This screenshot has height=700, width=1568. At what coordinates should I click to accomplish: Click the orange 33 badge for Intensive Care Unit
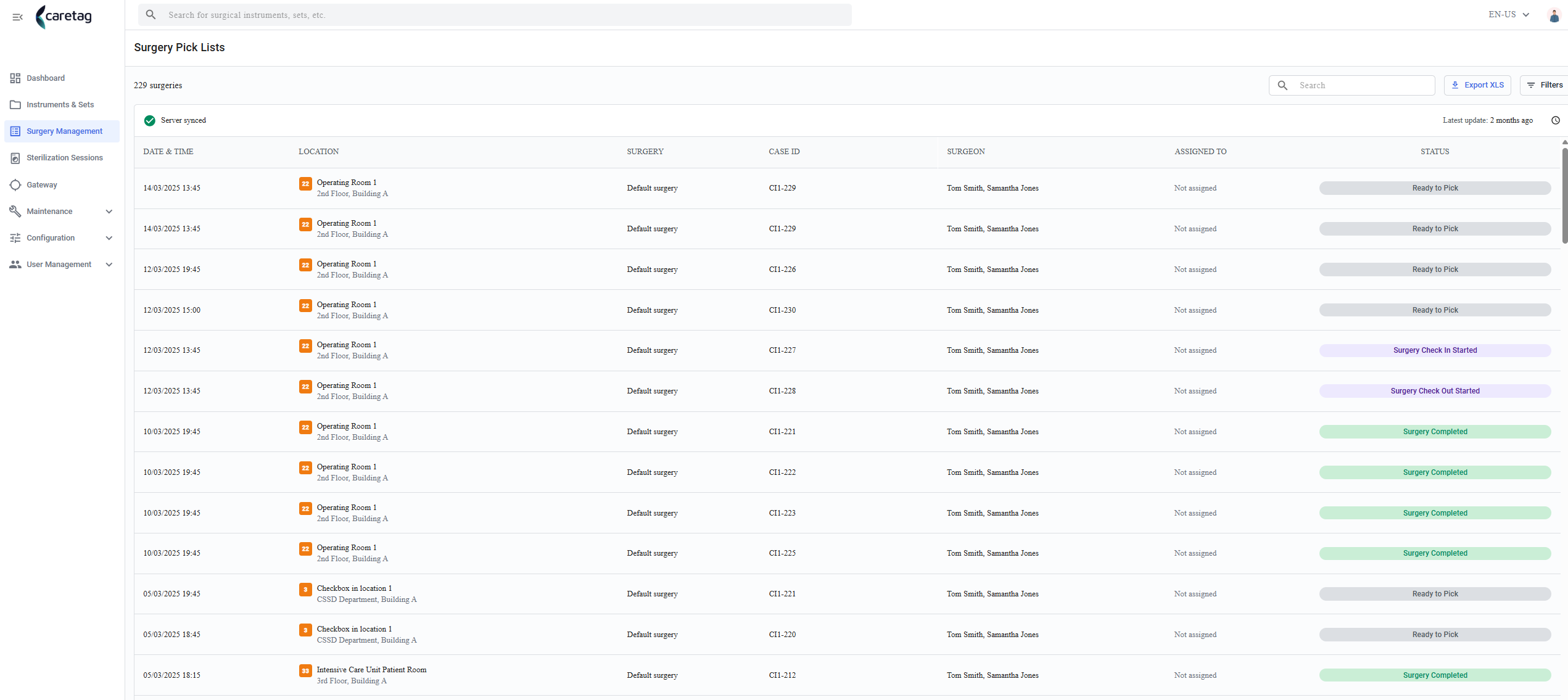(x=305, y=670)
